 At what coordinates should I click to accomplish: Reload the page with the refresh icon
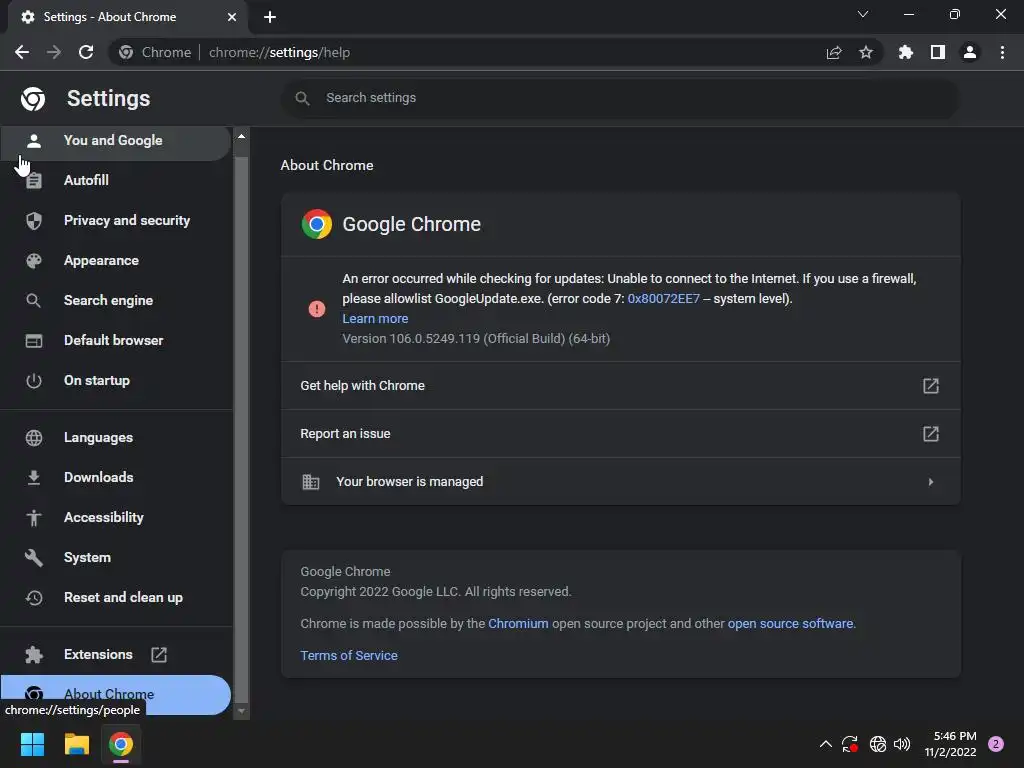point(86,52)
